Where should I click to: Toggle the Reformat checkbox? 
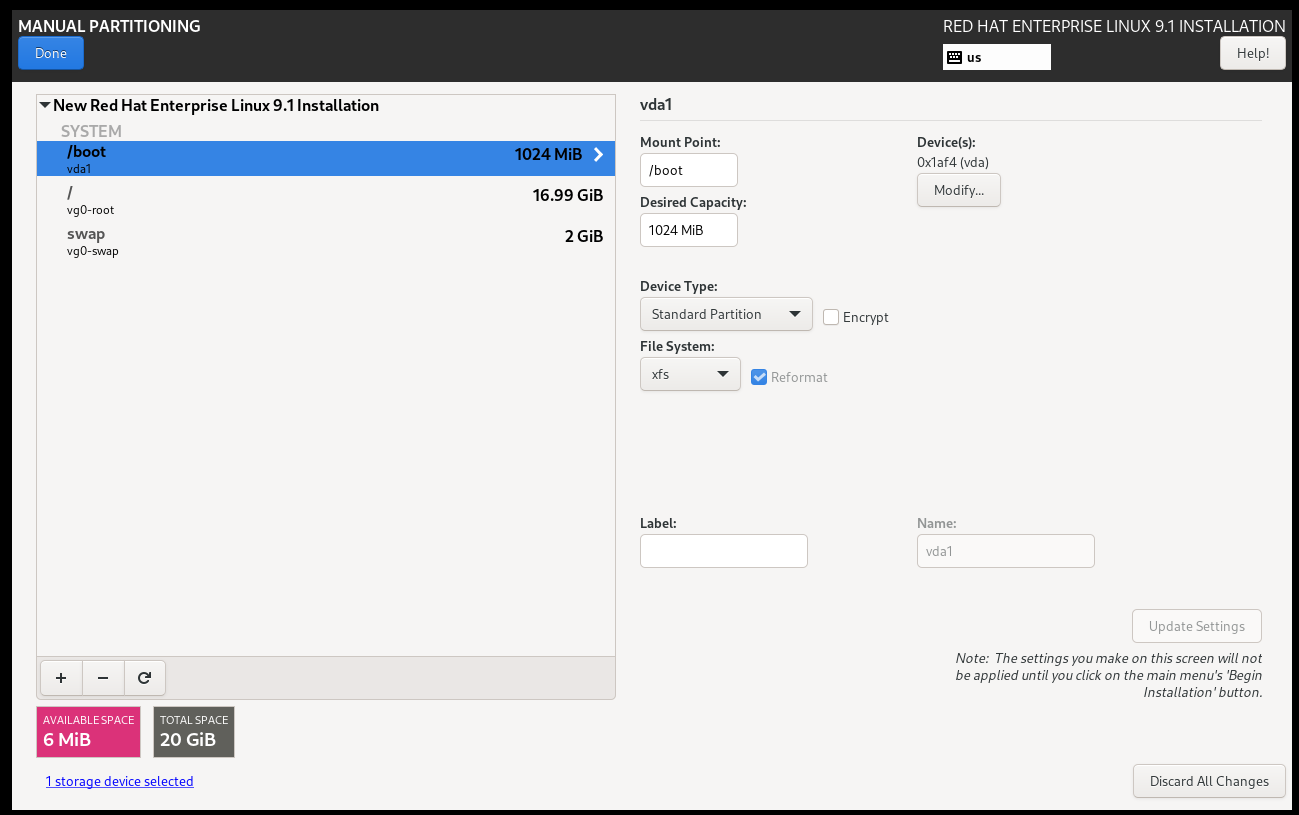pos(759,377)
